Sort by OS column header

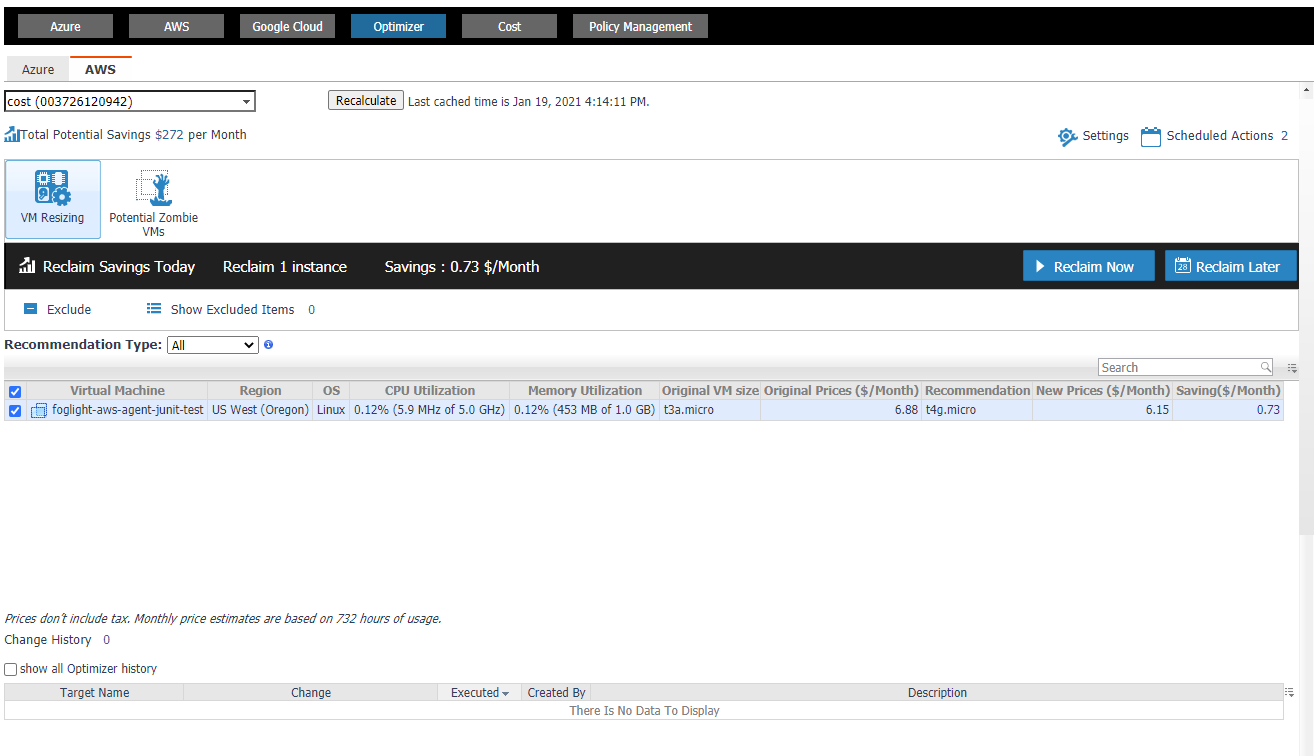[331, 390]
